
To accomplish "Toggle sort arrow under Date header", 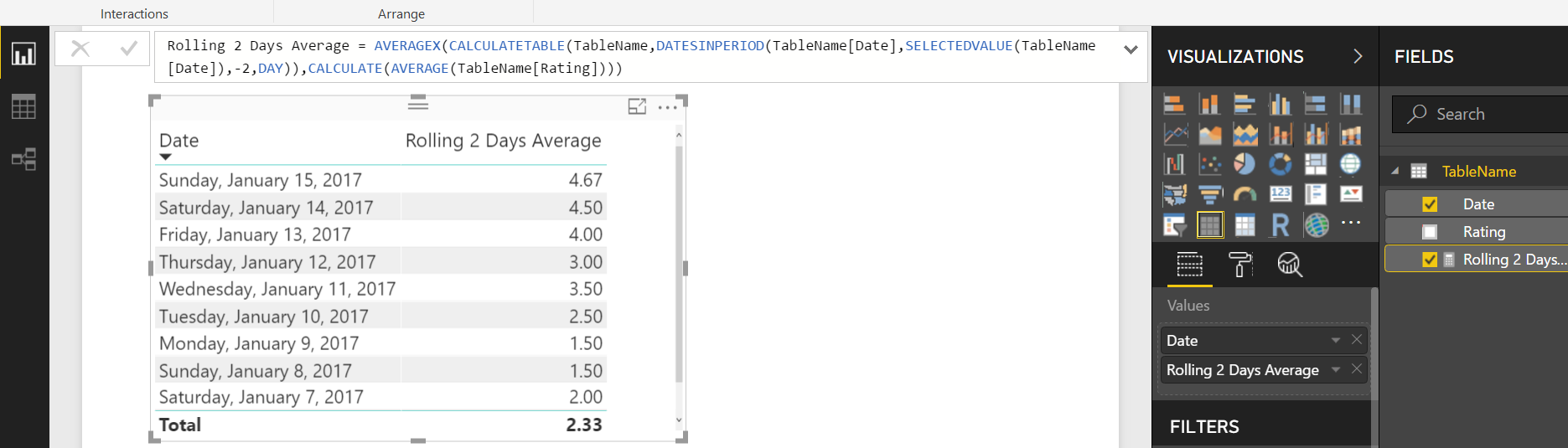I will (165, 157).
